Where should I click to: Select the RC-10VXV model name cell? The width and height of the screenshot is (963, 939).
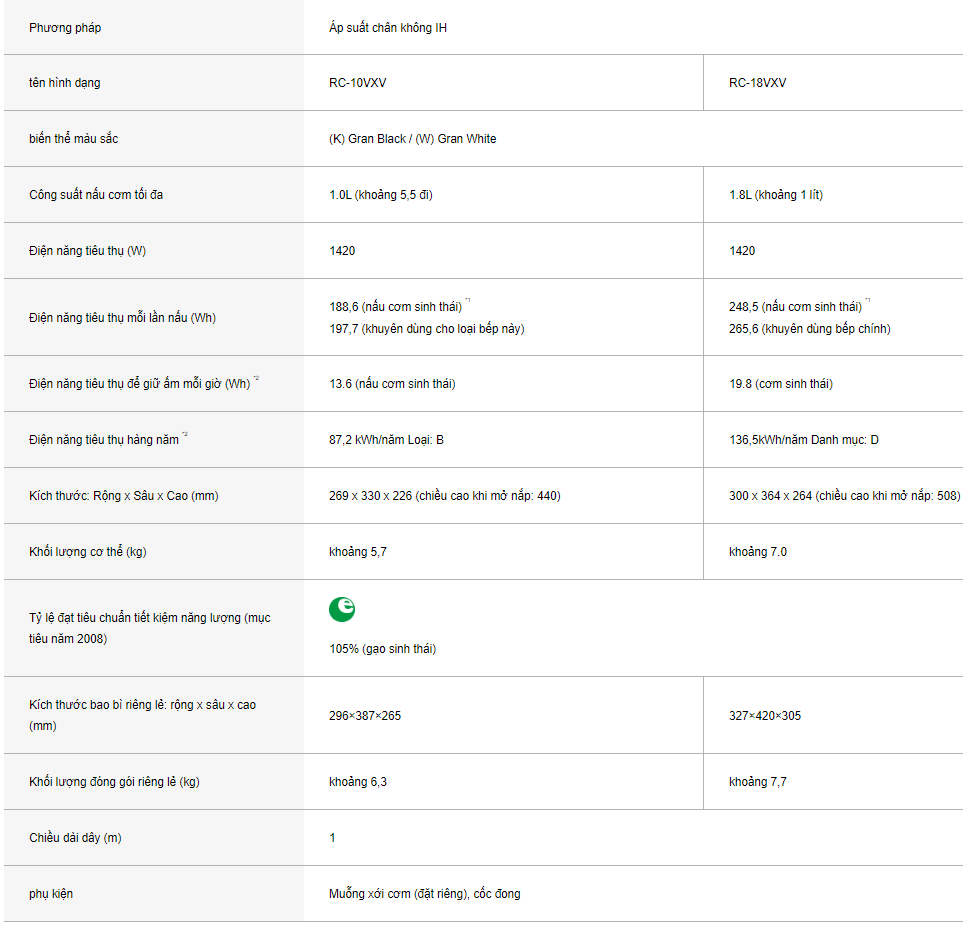coord(358,83)
